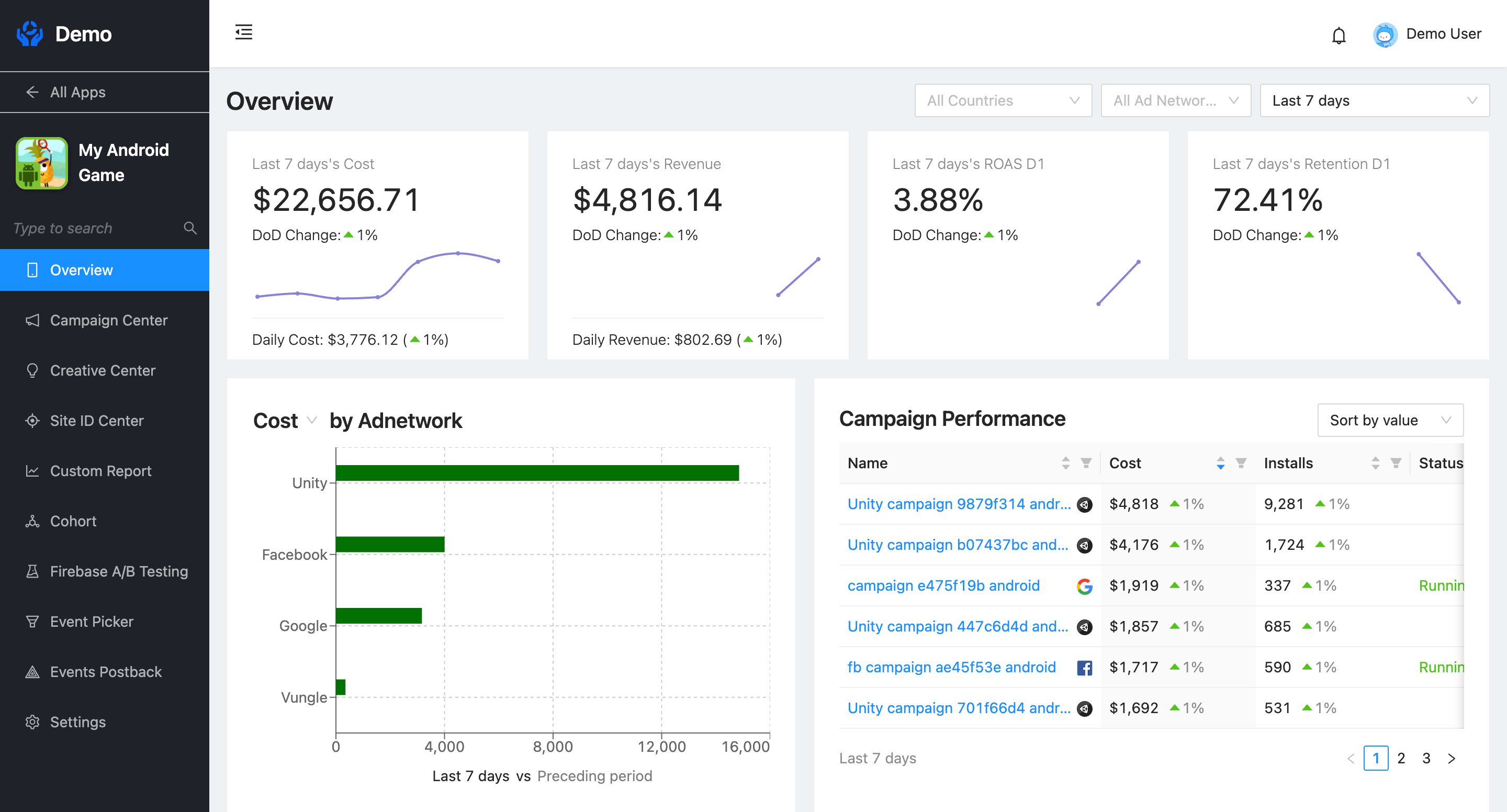The width and height of the screenshot is (1507, 812).
Task: Click the Facebook icon beside fb campaign ae45f53e
Action: click(x=1085, y=668)
